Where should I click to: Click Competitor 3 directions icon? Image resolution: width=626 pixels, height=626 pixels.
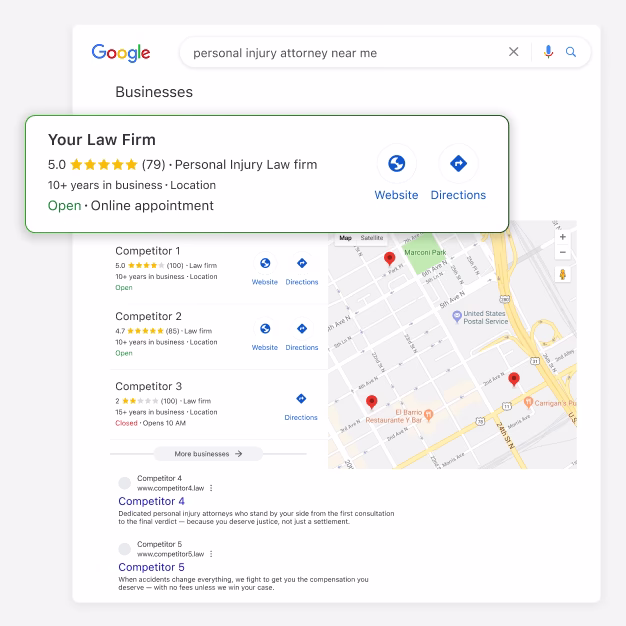[x=301, y=398]
